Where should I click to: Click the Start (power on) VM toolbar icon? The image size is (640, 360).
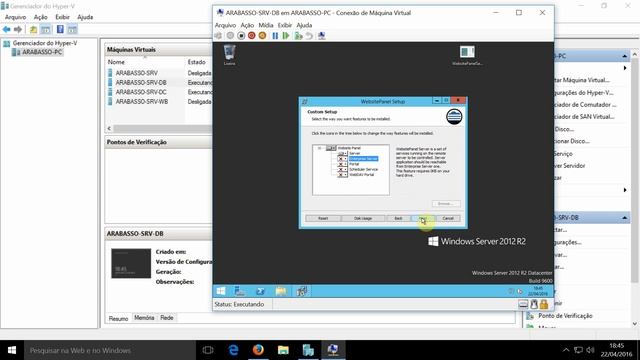tap(230, 36)
